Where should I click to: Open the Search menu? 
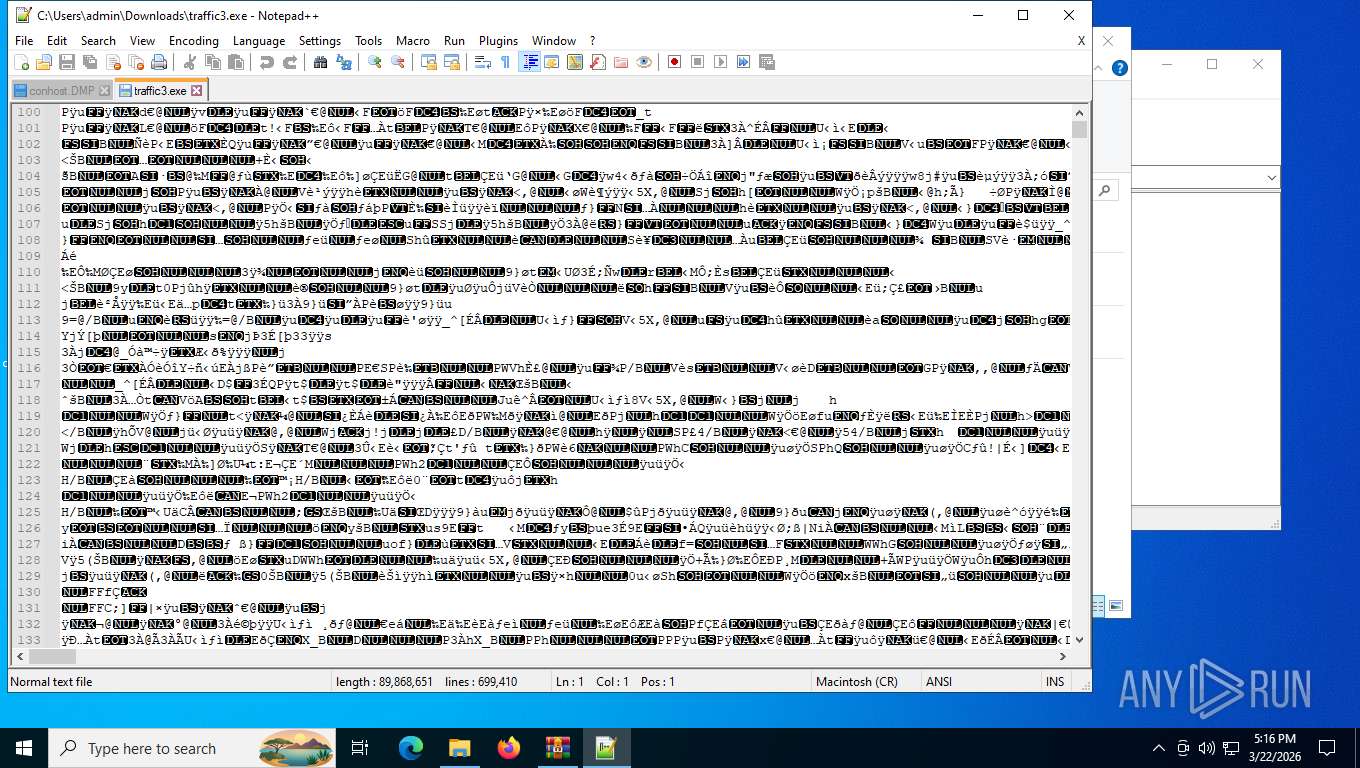pyautogui.click(x=98, y=40)
